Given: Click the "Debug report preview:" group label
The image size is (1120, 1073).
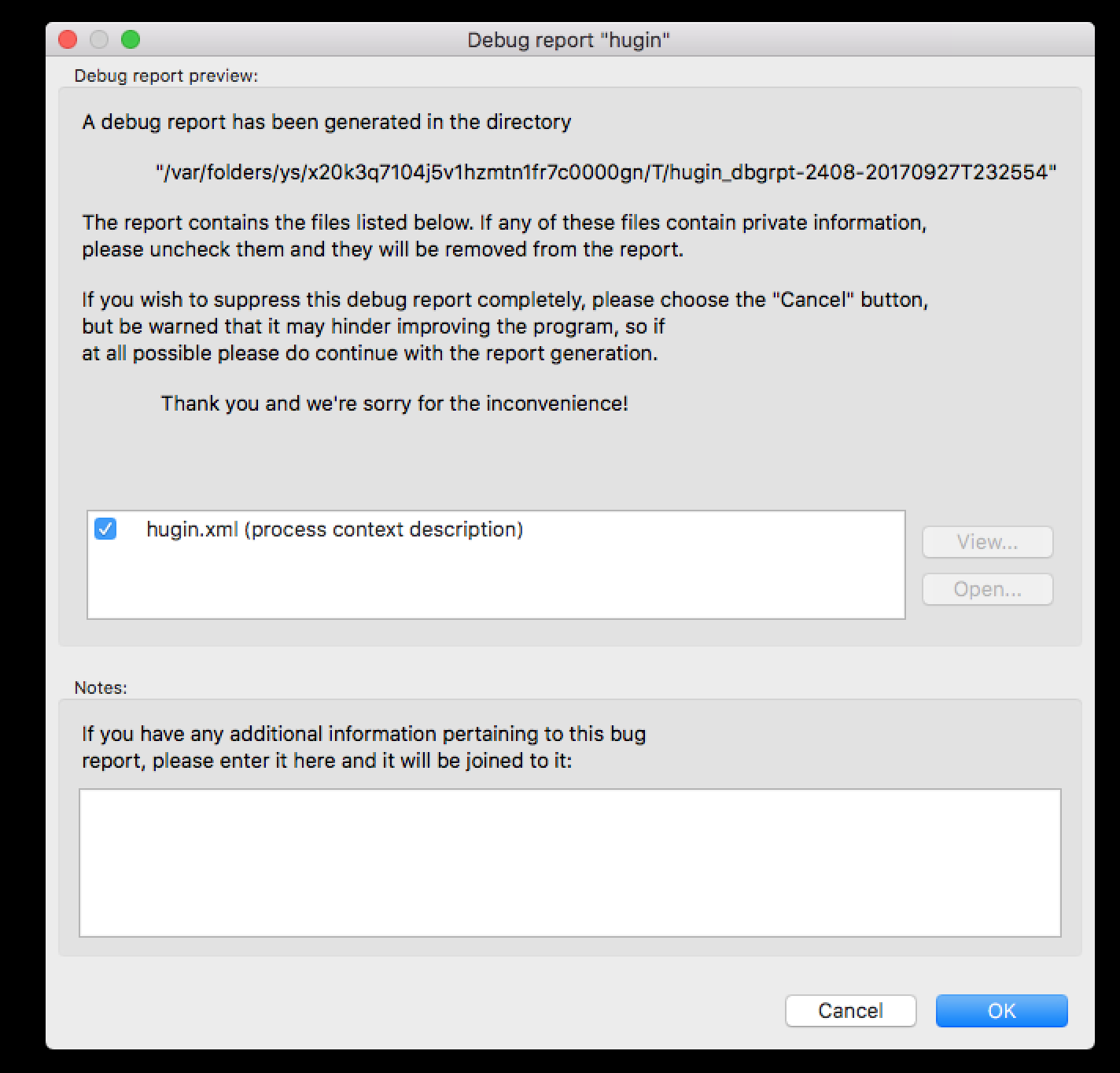Looking at the screenshot, I should coord(166,76).
